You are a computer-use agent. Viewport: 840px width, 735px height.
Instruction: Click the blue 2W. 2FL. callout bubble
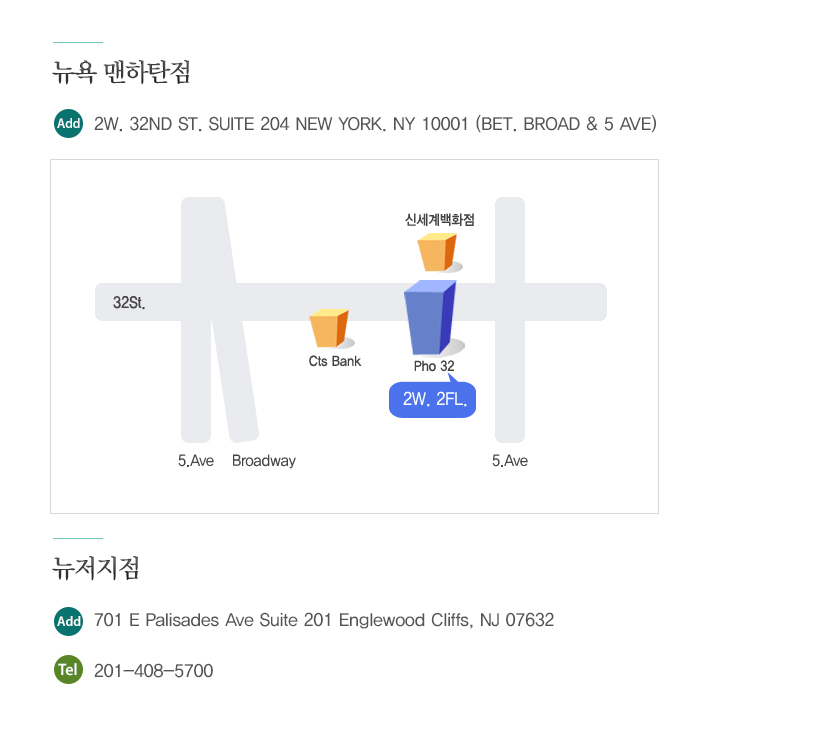tap(433, 399)
